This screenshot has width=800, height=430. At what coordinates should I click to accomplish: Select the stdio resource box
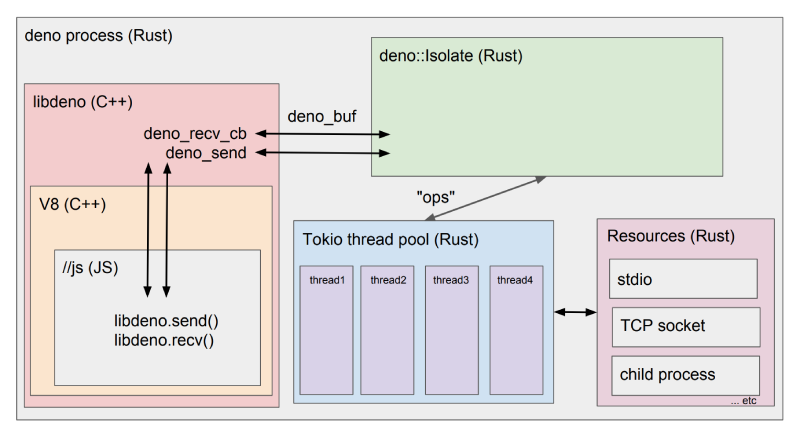[683, 279]
